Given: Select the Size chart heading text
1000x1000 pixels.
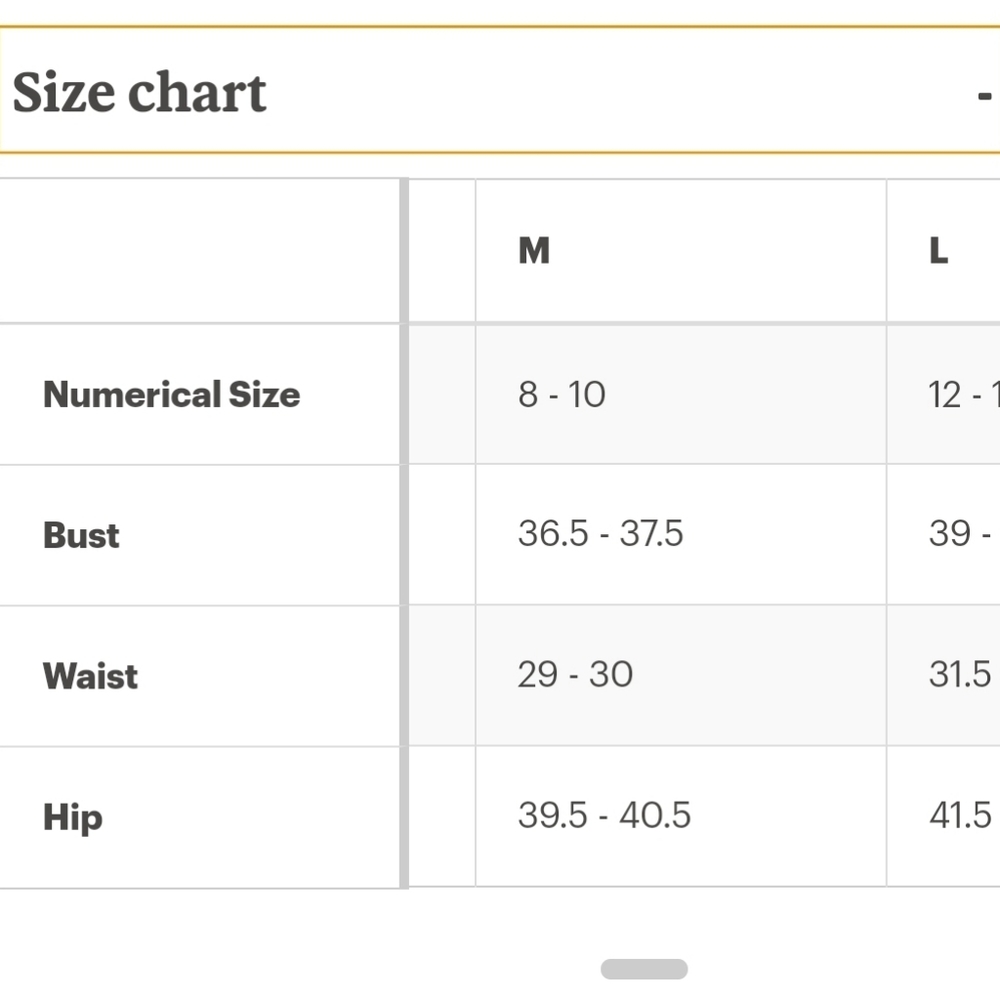Looking at the screenshot, I should tap(139, 92).
